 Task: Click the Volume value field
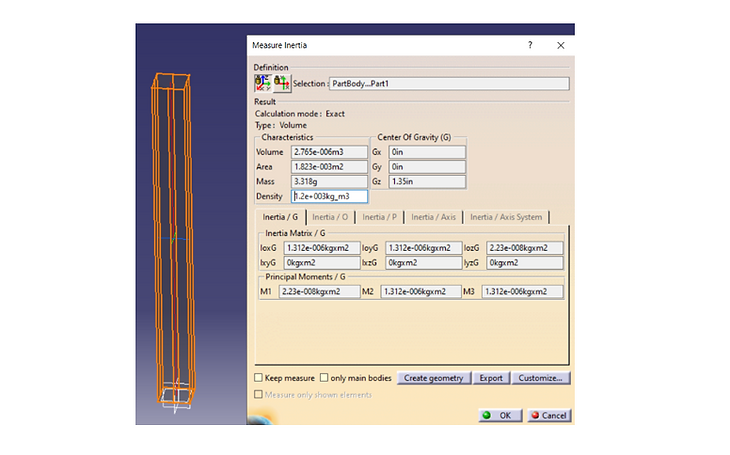(329, 152)
